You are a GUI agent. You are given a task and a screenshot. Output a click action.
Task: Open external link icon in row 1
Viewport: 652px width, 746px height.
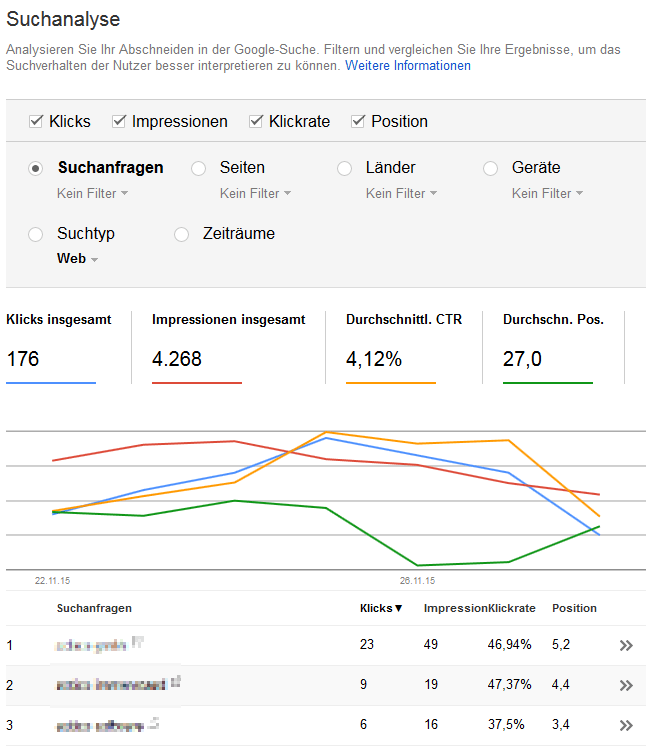(x=138, y=642)
